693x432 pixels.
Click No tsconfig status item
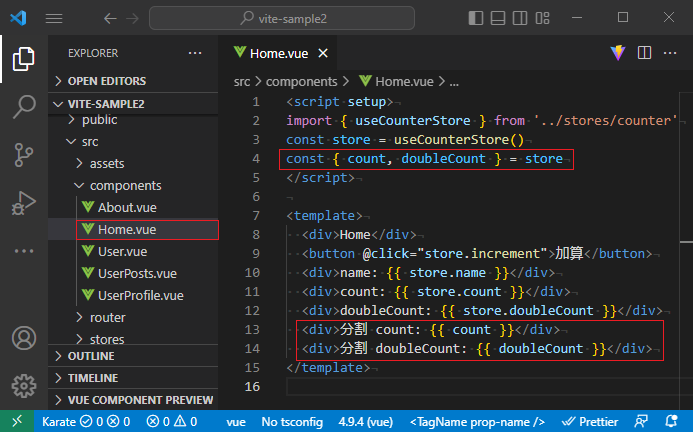(292, 422)
